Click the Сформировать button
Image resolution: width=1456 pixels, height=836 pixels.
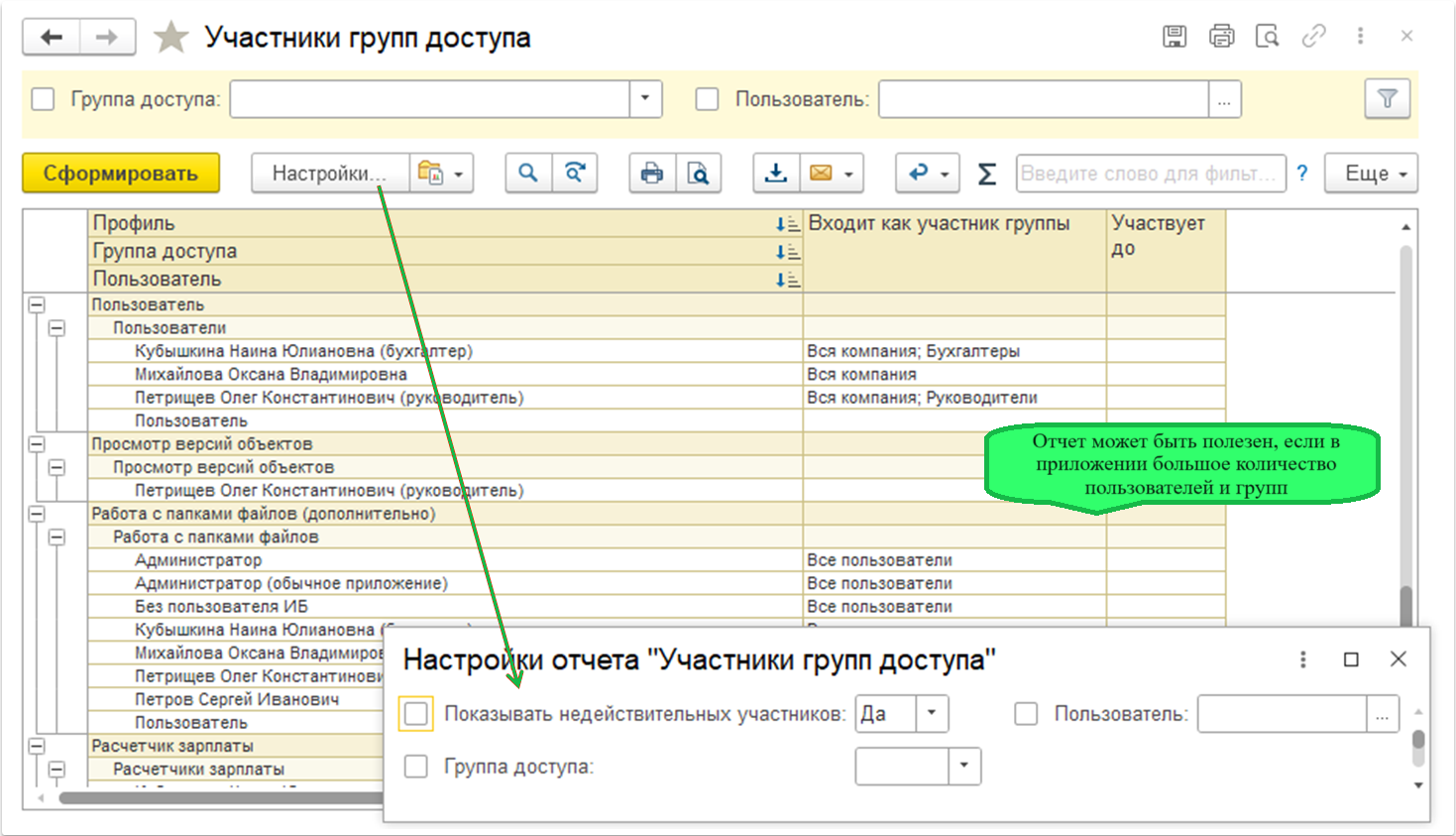[121, 174]
